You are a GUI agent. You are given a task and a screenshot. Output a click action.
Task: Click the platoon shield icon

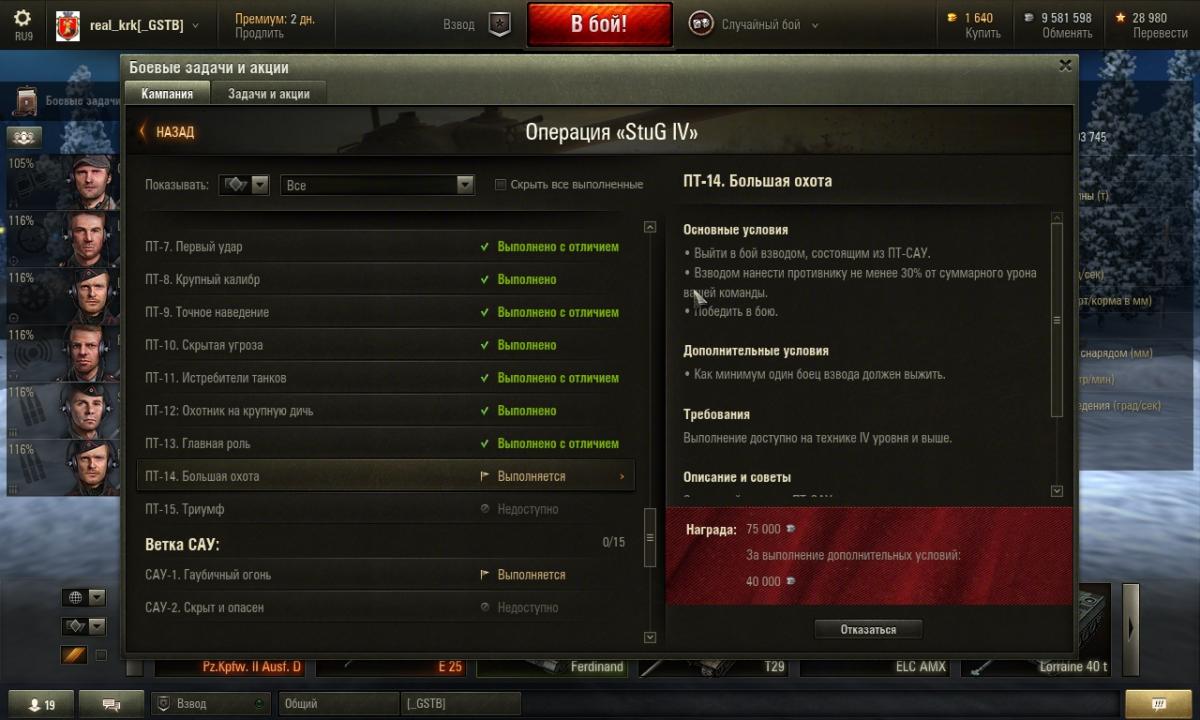click(499, 24)
